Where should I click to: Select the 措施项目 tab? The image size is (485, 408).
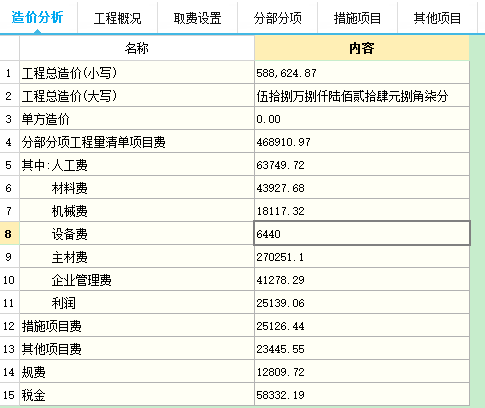[x=357, y=18]
